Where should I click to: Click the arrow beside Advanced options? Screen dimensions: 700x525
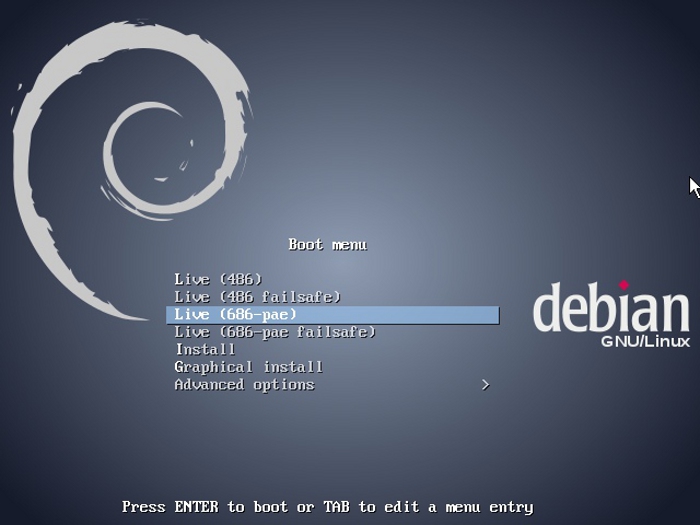click(x=485, y=385)
